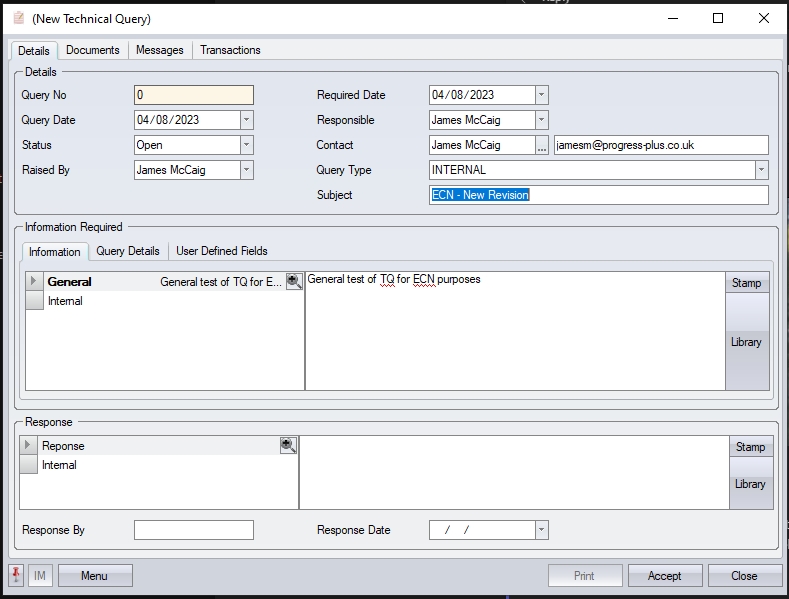Open the User Defined Fields tab
The width and height of the screenshot is (789, 599).
pyautogui.click(x=222, y=251)
